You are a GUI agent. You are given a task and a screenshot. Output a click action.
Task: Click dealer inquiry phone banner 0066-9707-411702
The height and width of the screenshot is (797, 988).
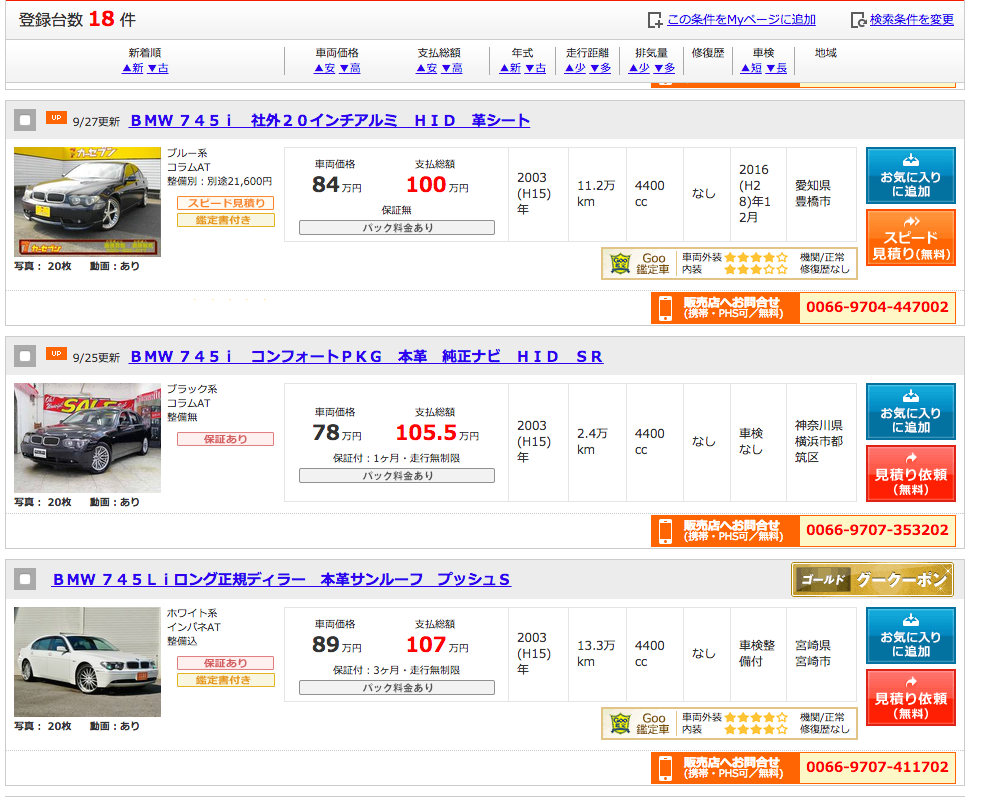pos(803,767)
